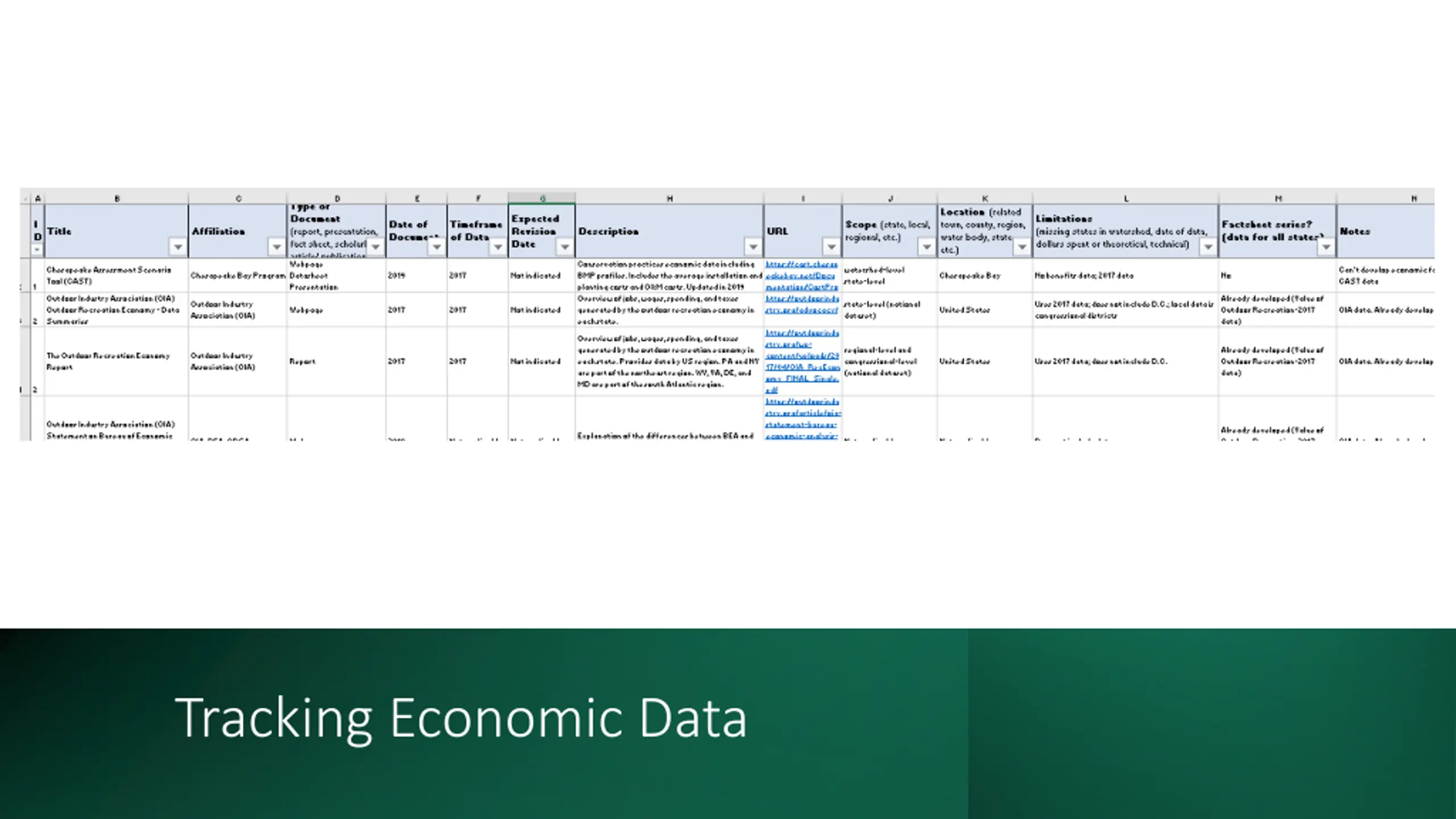Click the Select All corner triangle

pos(26,198)
